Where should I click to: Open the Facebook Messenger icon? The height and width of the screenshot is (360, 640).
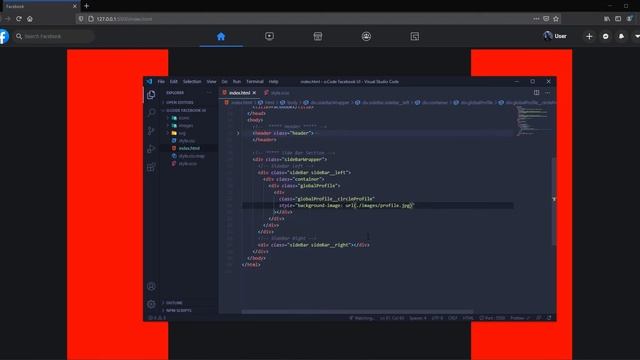(605, 36)
